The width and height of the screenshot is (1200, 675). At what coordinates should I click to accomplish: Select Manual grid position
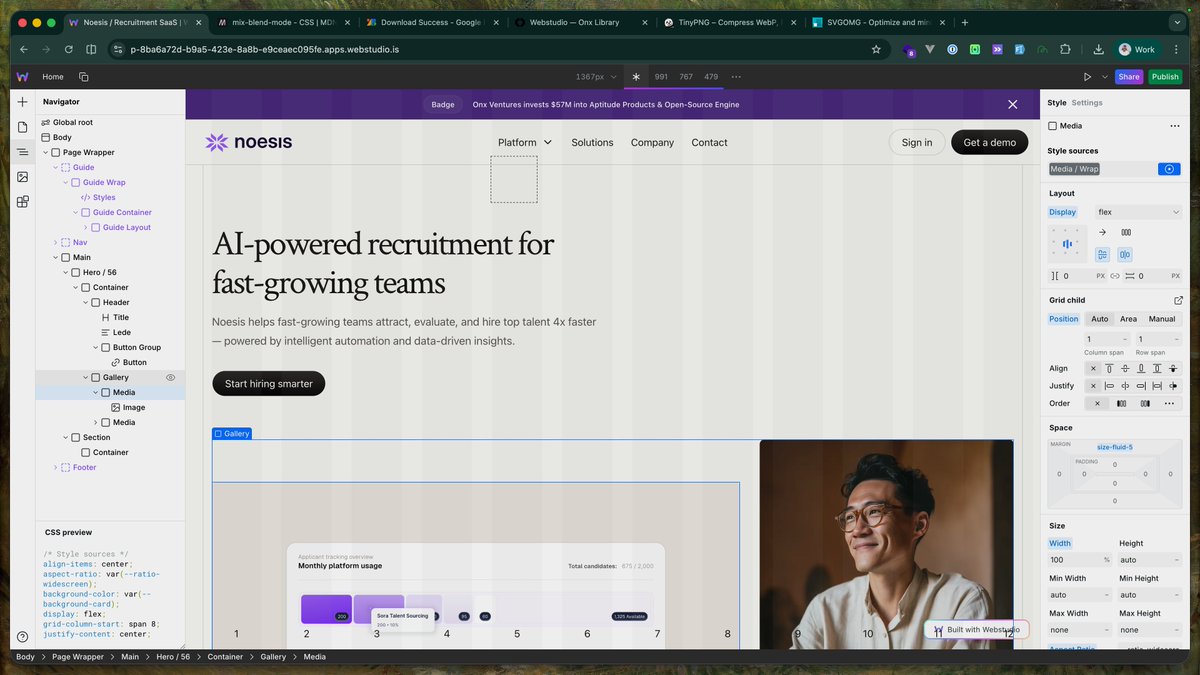[1162, 319]
